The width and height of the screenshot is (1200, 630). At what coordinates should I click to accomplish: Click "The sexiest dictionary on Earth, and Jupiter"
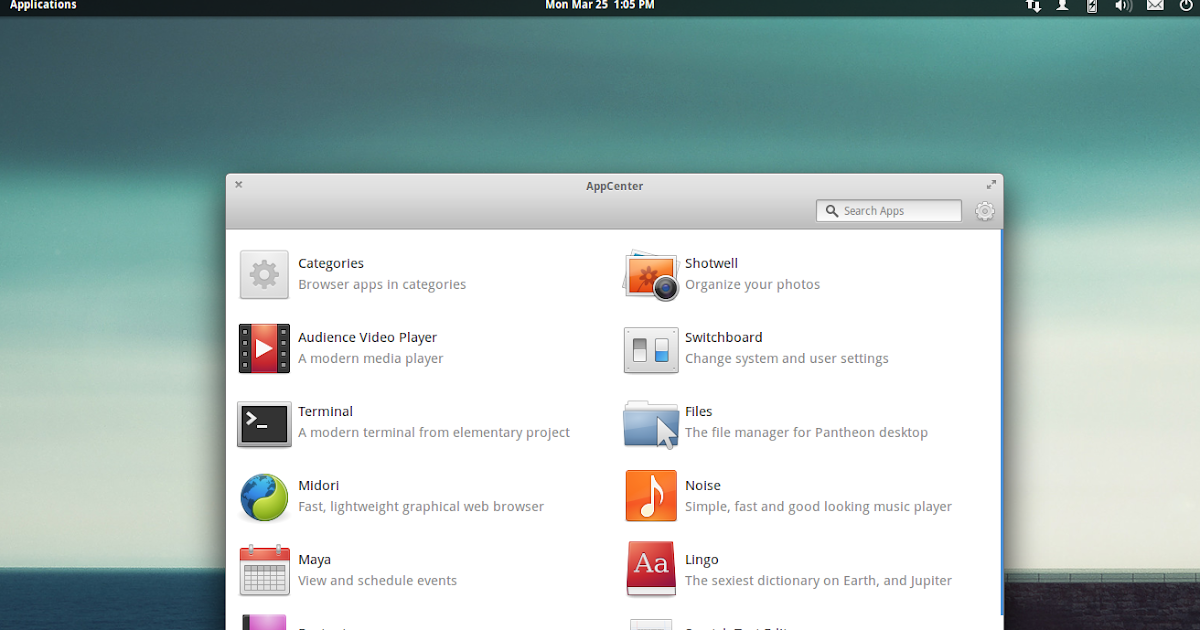click(818, 581)
